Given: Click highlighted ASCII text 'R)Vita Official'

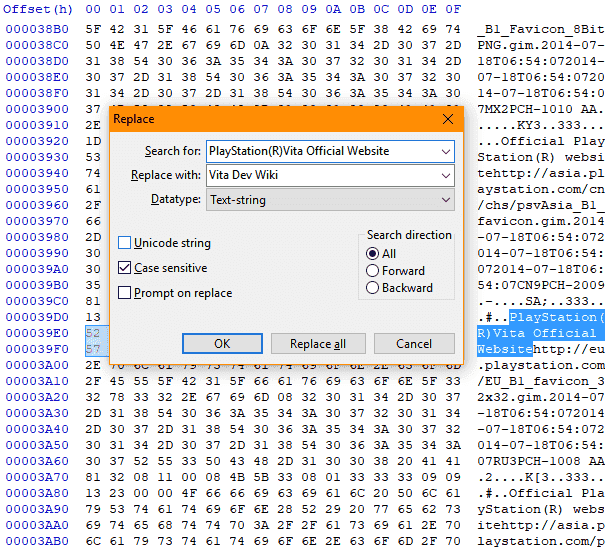Looking at the screenshot, I should (x=537, y=333).
